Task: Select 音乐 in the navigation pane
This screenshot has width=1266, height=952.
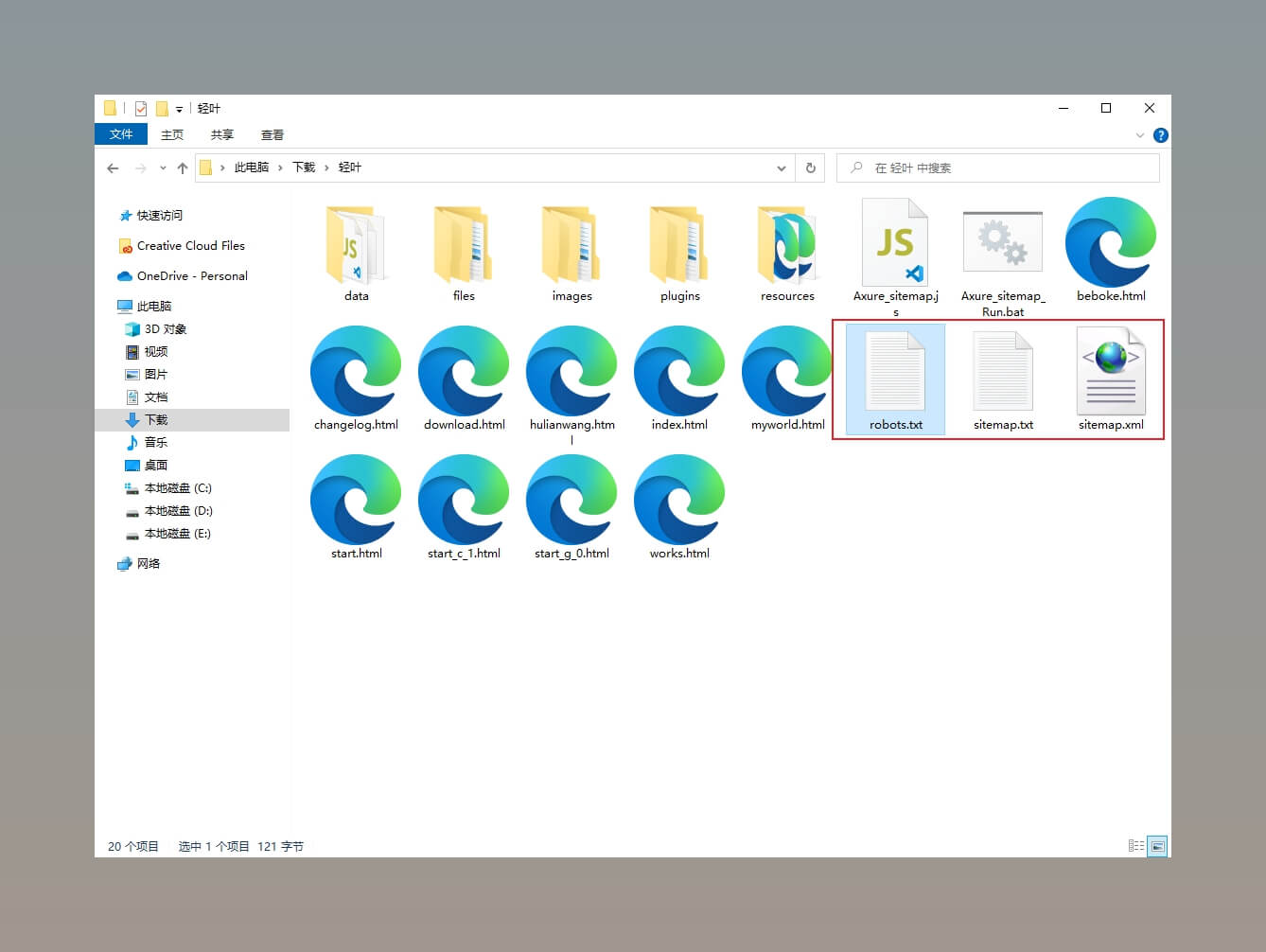Action: pyautogui.click(x=156, y=443)
